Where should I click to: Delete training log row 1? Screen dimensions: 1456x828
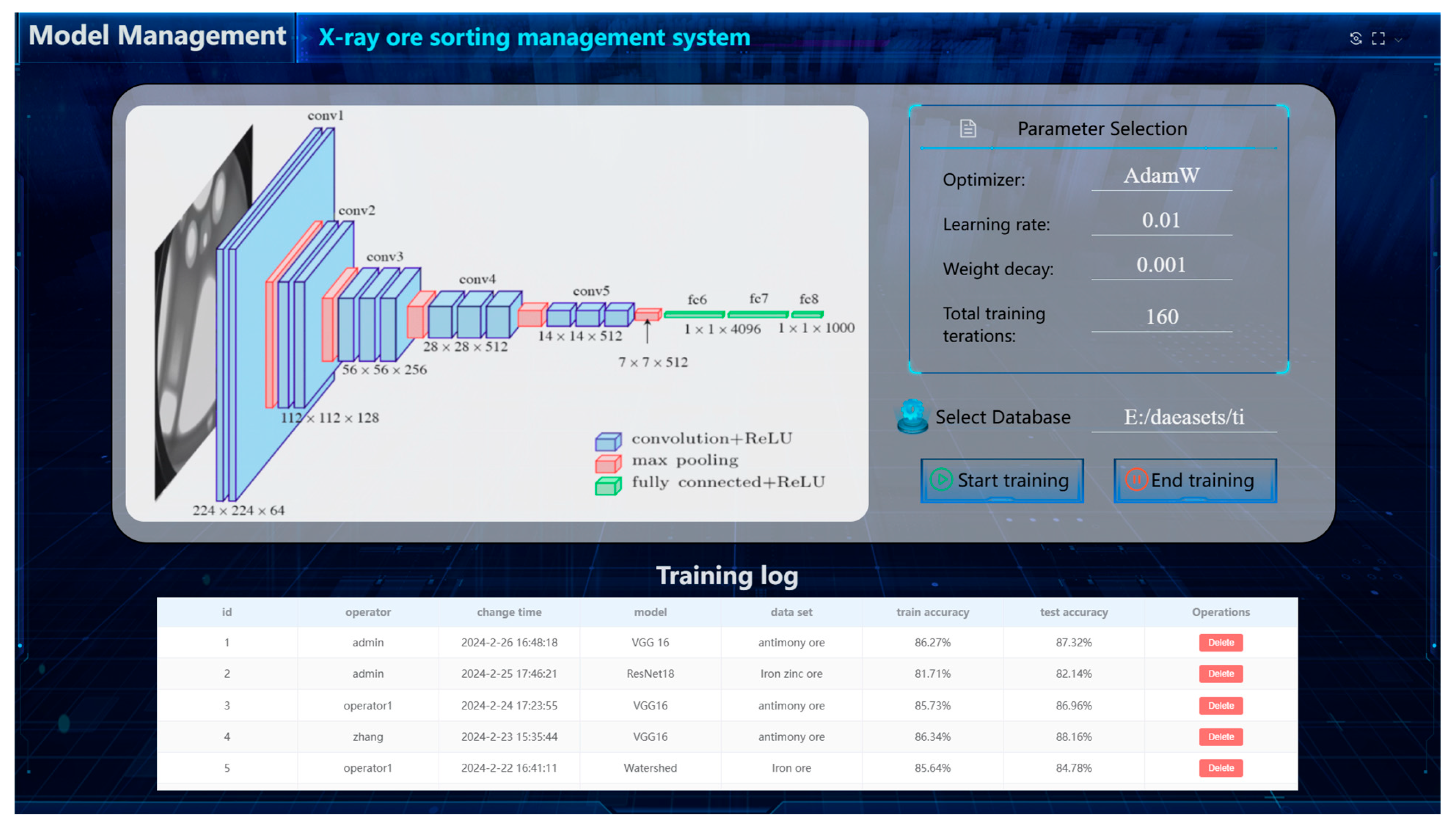click(1221, 642)
